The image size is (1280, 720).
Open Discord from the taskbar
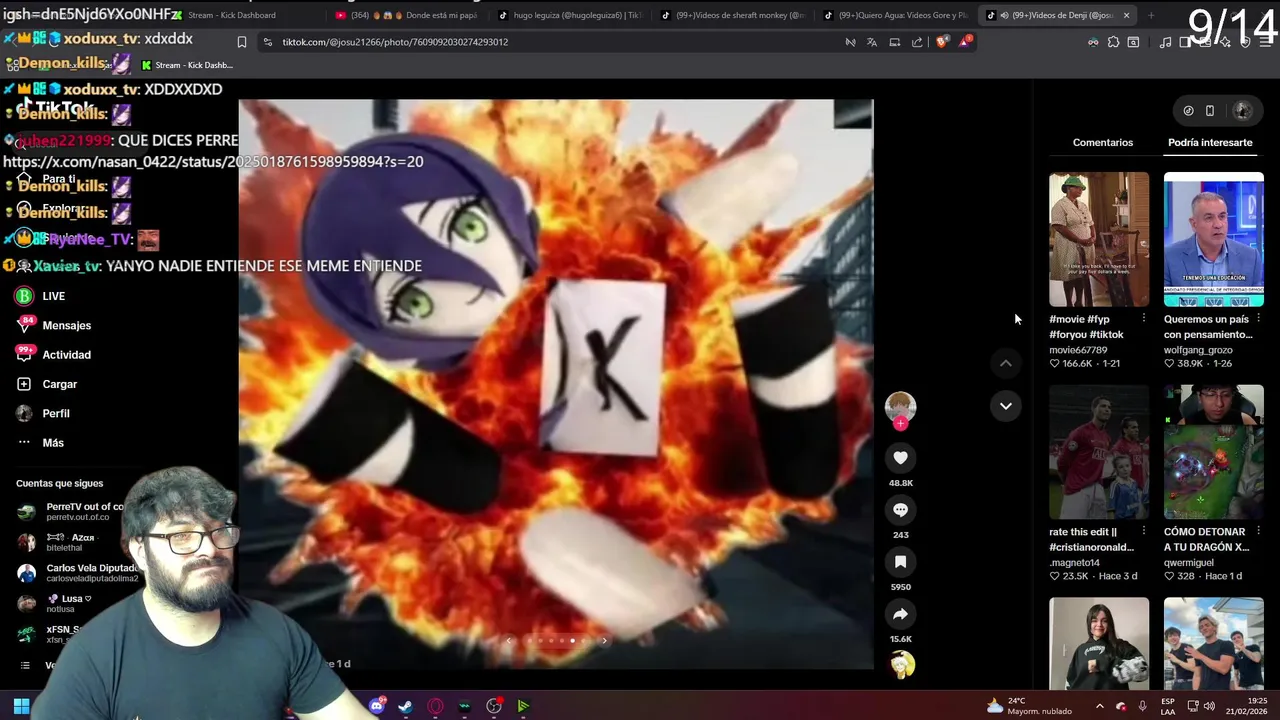coord(377,706)
